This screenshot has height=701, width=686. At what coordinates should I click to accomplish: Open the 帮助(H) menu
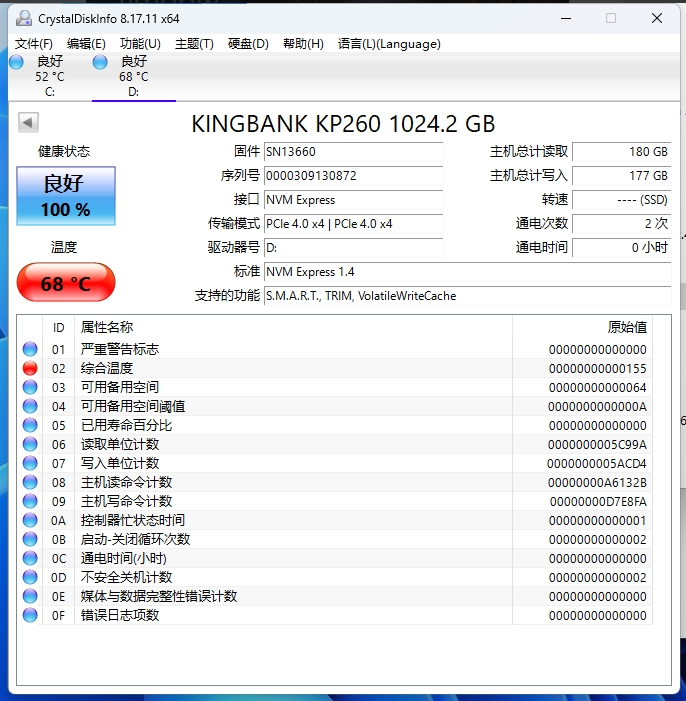tap(303, 44)
